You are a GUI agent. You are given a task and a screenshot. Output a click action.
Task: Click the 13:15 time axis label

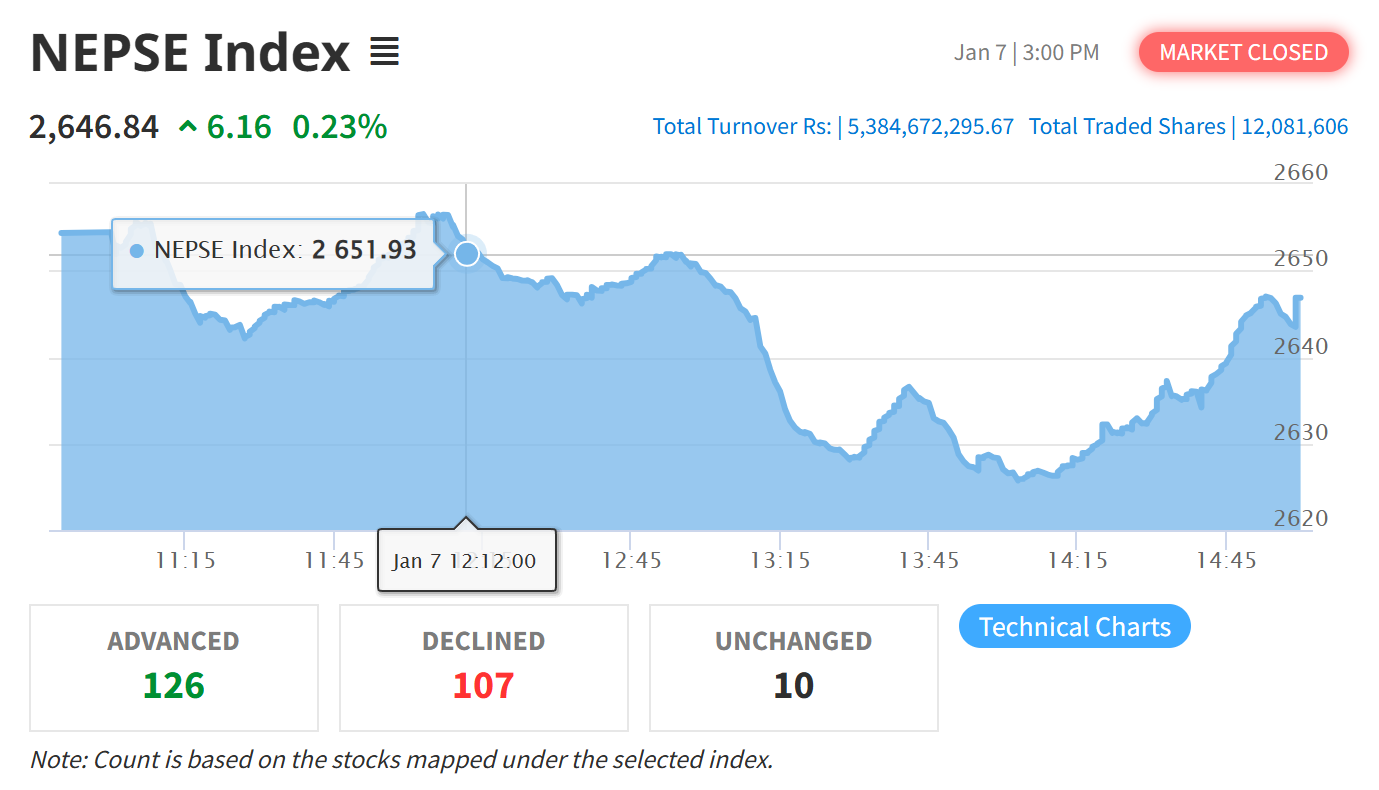coord(781,560)
